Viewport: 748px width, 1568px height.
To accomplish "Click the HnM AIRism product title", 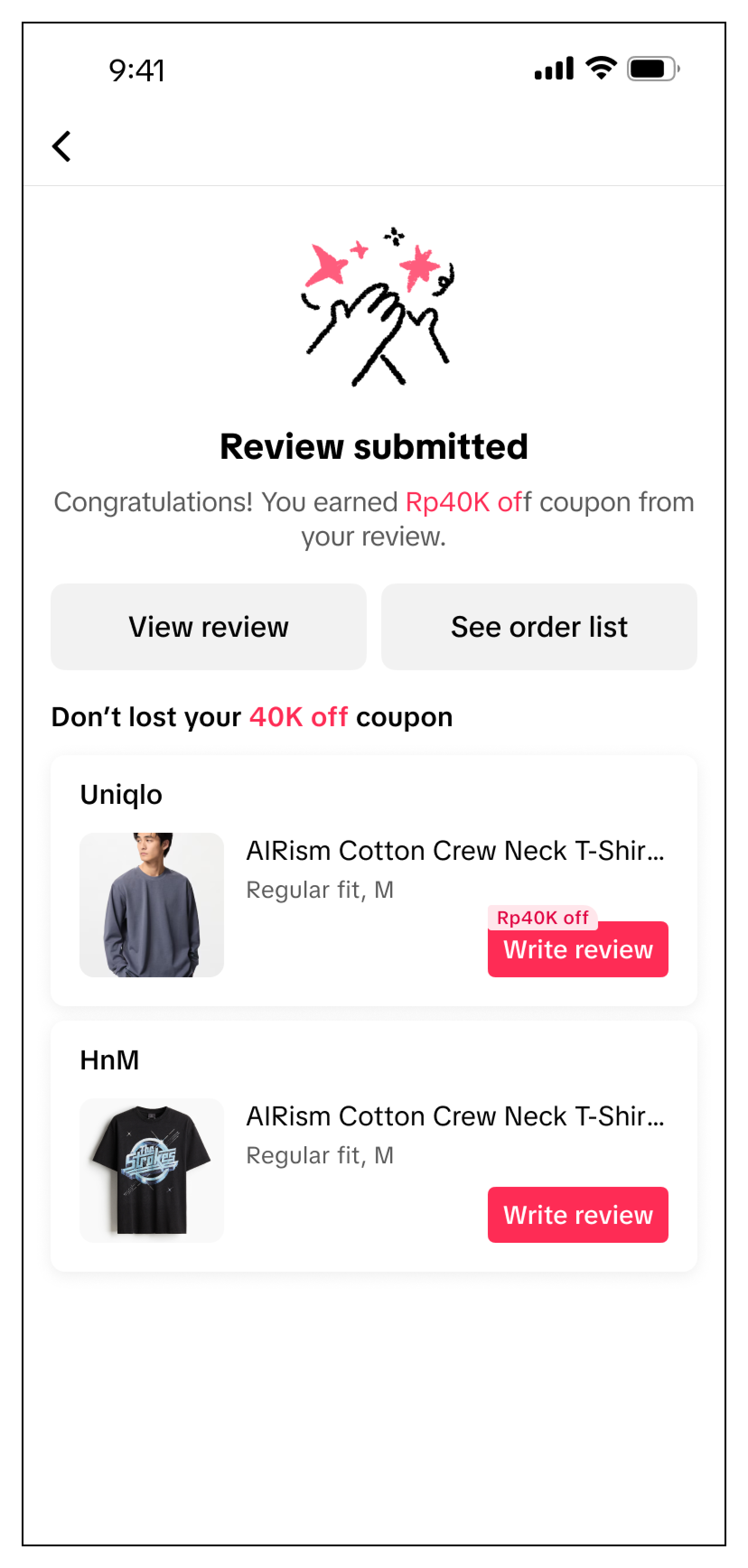I will pyautogui.click(x=455, y=1116).
